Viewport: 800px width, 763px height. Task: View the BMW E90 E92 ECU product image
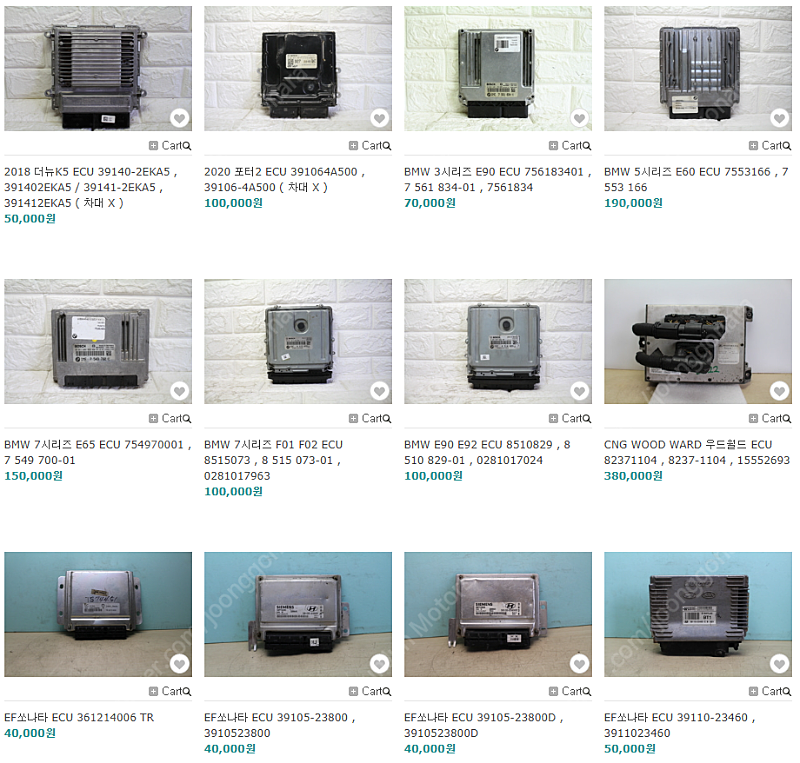click(498, 341)
